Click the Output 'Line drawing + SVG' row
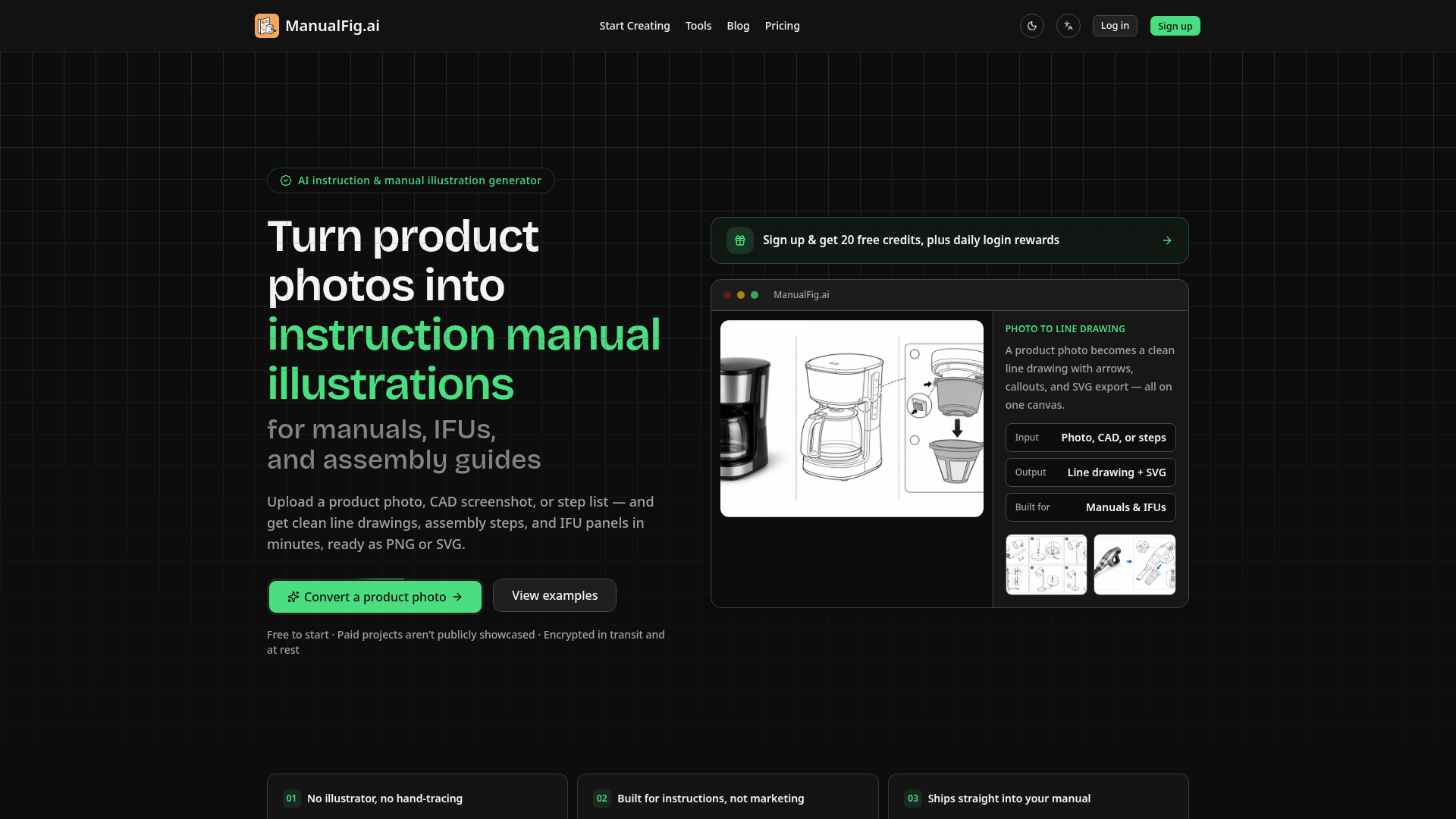This screenshot has width=1456, height=819. [x=1090, y=472]
